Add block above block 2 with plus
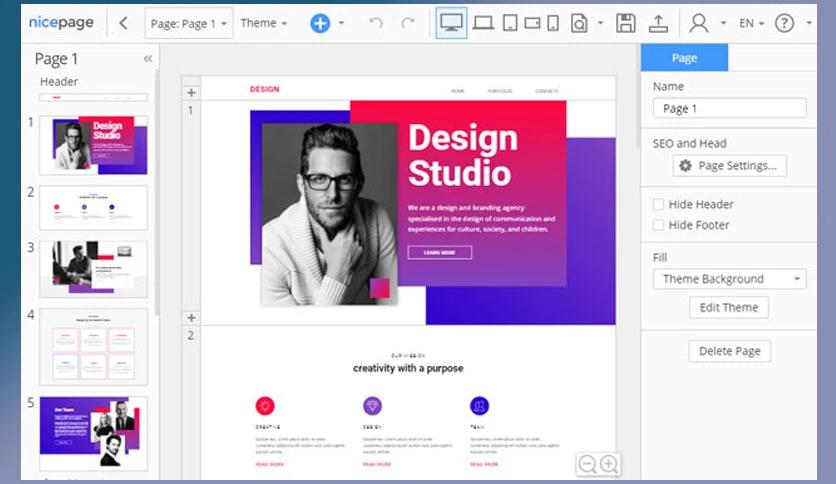Screen dimensions: 836x484 (191, 318)
